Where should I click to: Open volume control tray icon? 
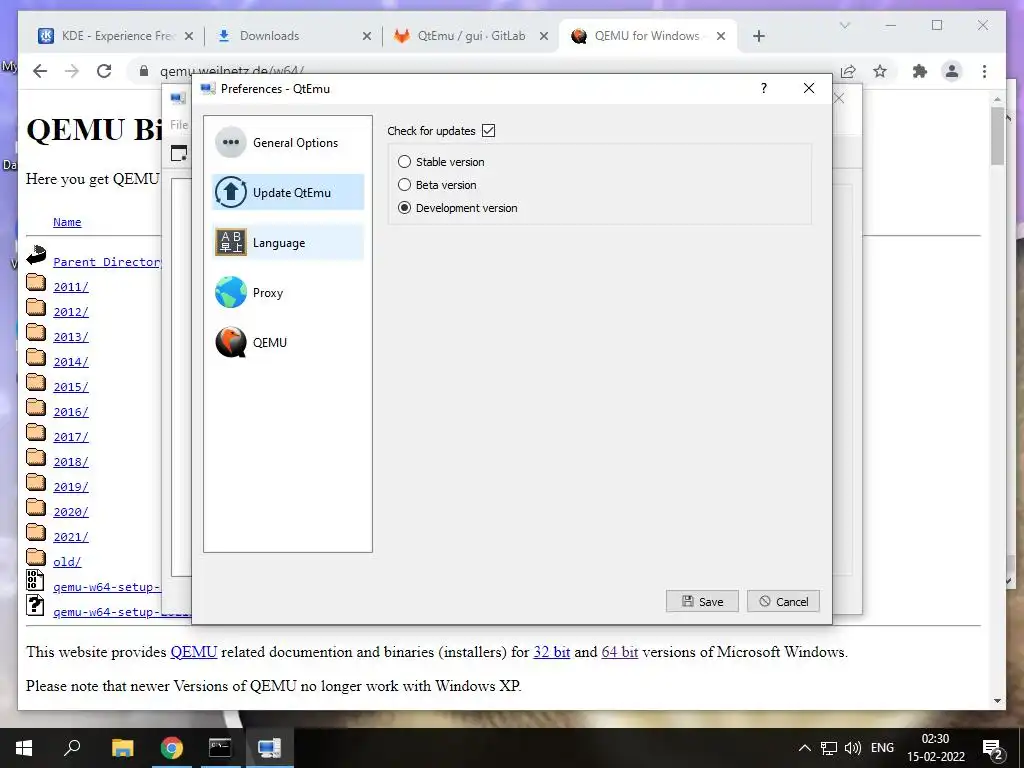852,748
